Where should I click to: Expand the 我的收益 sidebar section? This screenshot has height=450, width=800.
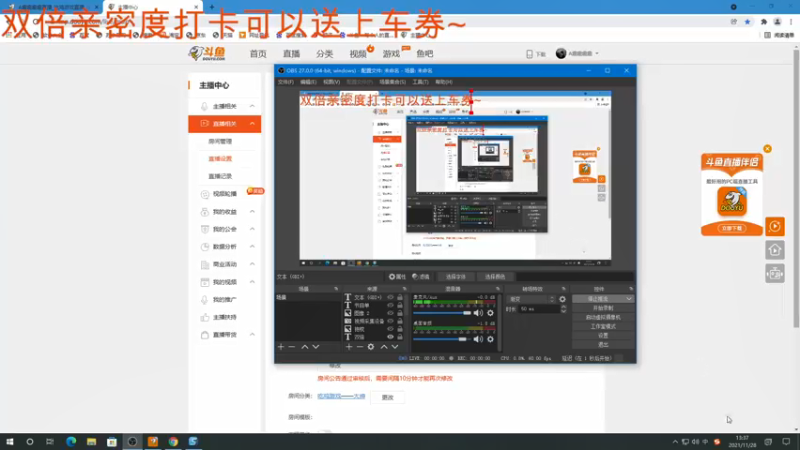click(252, 212)
